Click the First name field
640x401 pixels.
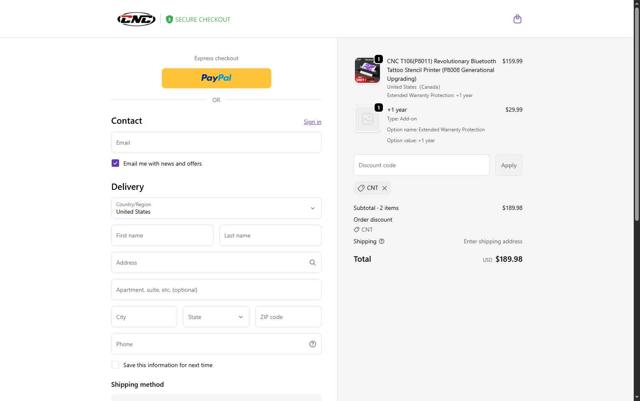click(162, 235)
